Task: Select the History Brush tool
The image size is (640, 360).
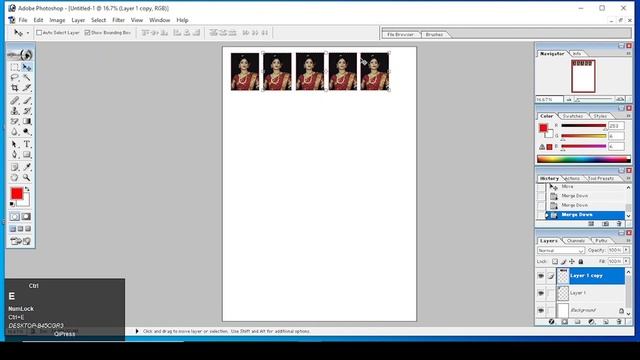Action: pyautogui.click(x=27, y=111)
